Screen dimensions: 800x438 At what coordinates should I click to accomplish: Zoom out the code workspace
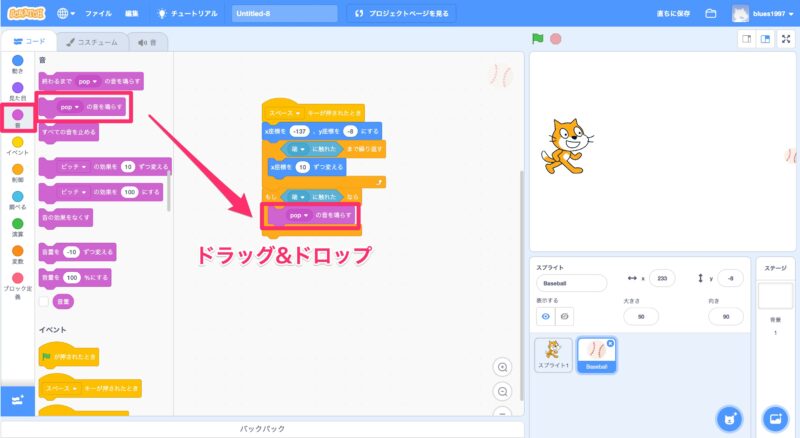[503, 391]
